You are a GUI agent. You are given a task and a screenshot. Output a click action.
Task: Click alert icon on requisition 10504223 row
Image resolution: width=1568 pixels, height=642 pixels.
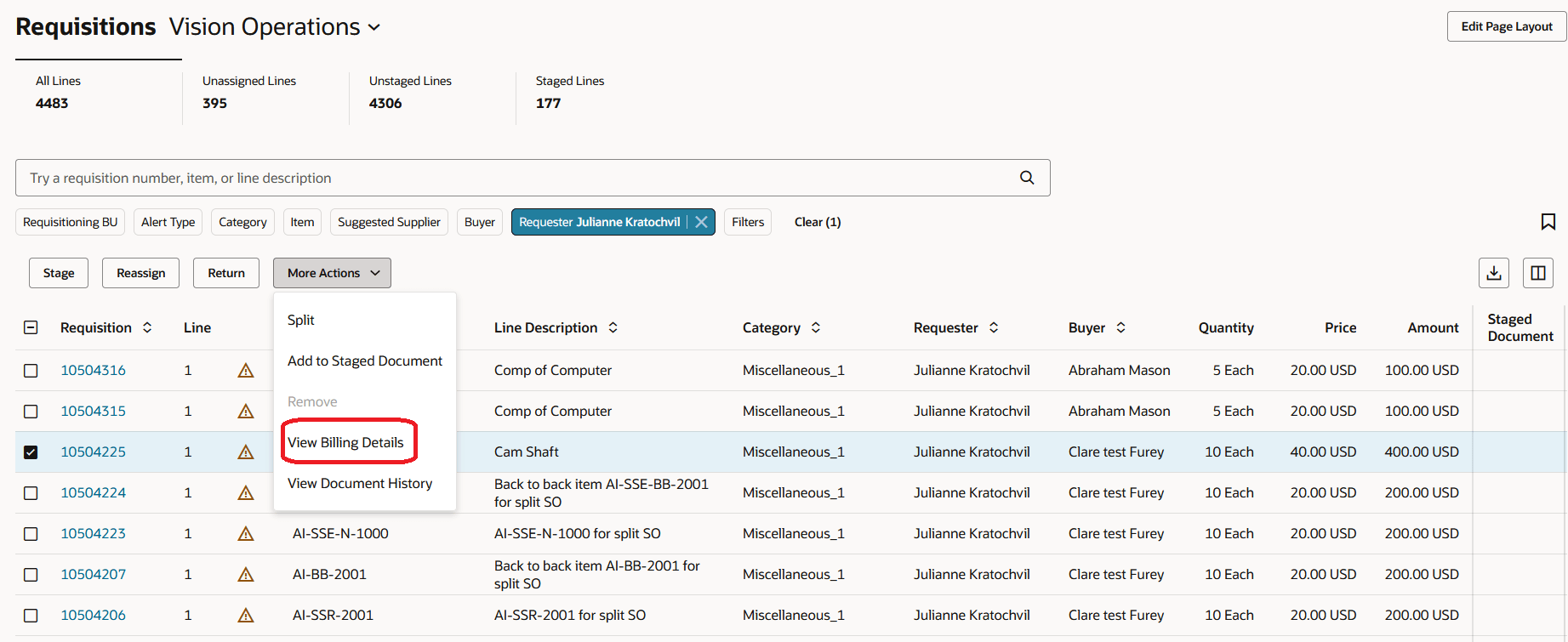tap(246, 534)
